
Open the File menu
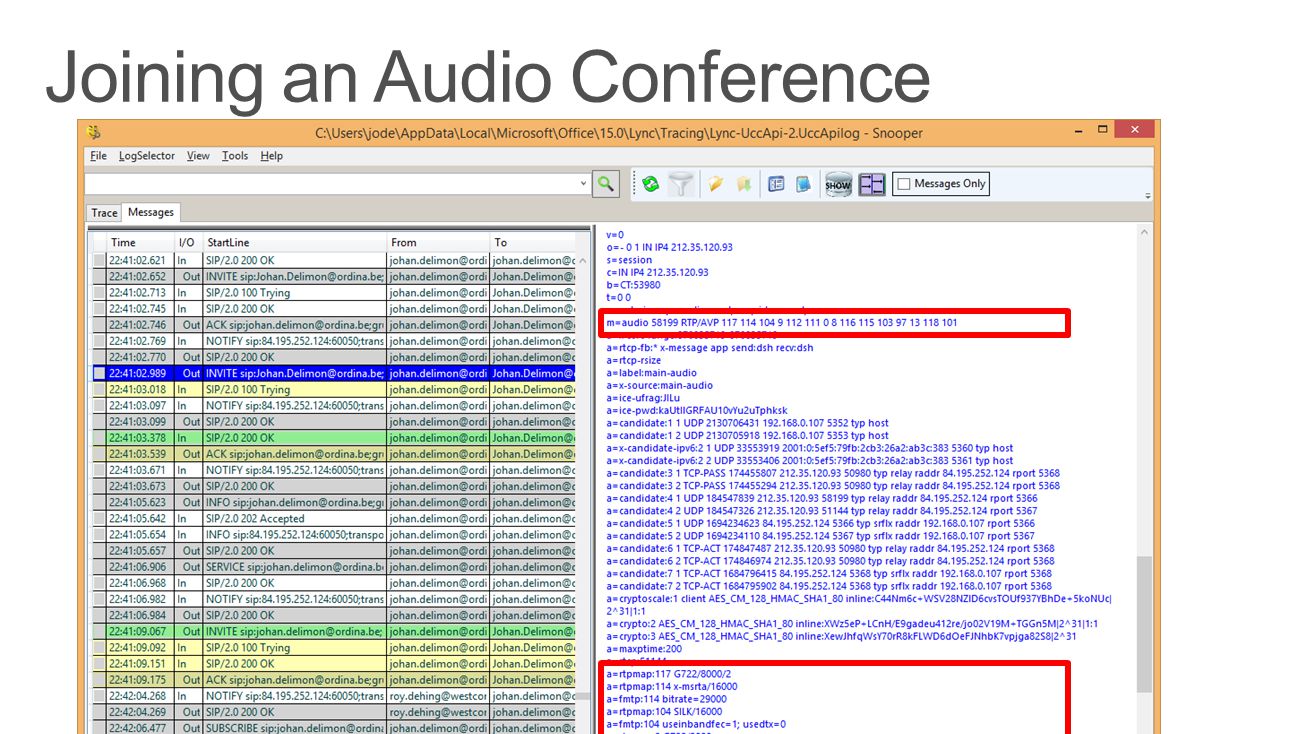click(x=98, y=156)
